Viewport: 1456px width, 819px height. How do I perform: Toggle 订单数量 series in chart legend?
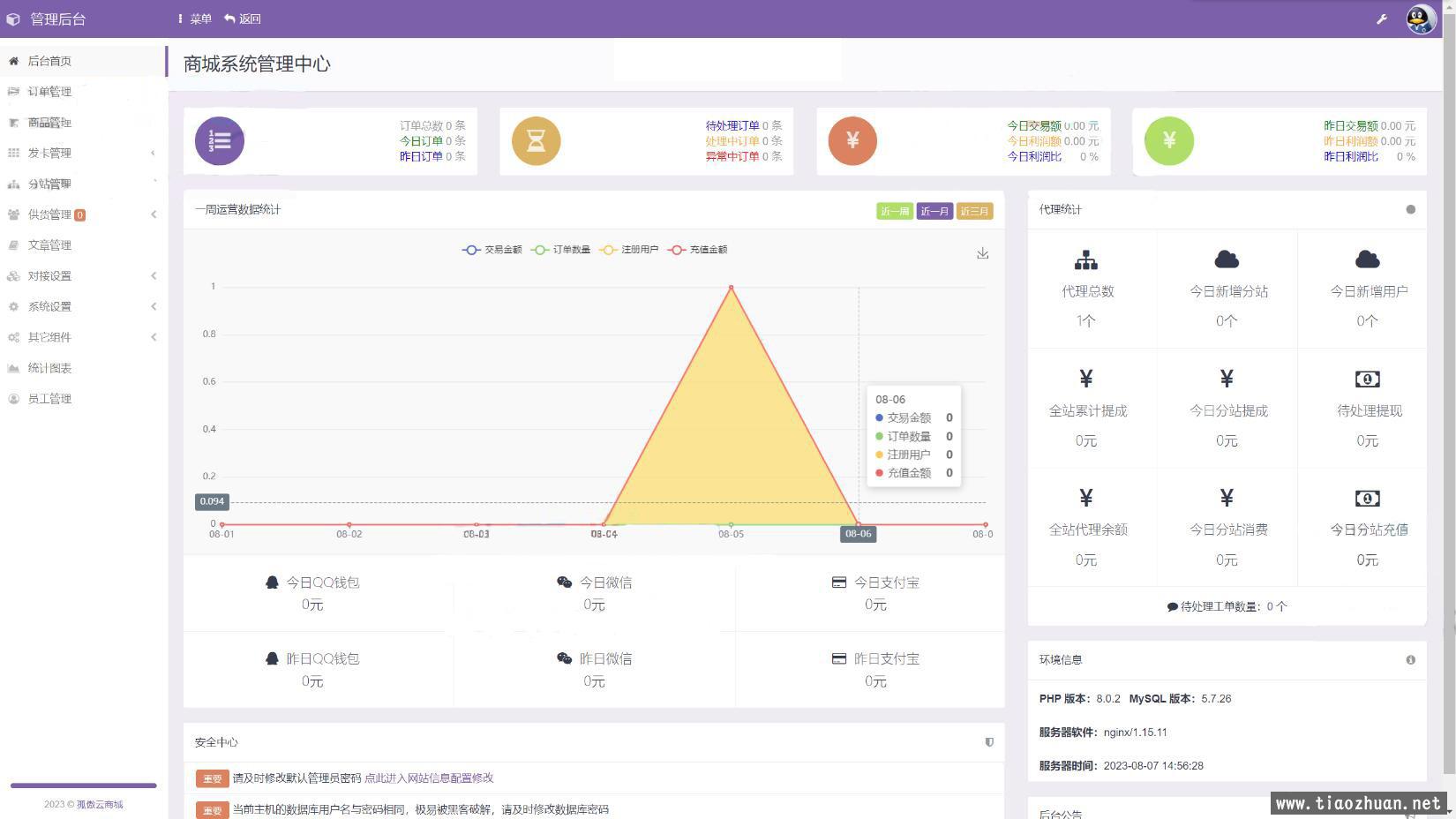pyautogui.click(x=560, y=250)
